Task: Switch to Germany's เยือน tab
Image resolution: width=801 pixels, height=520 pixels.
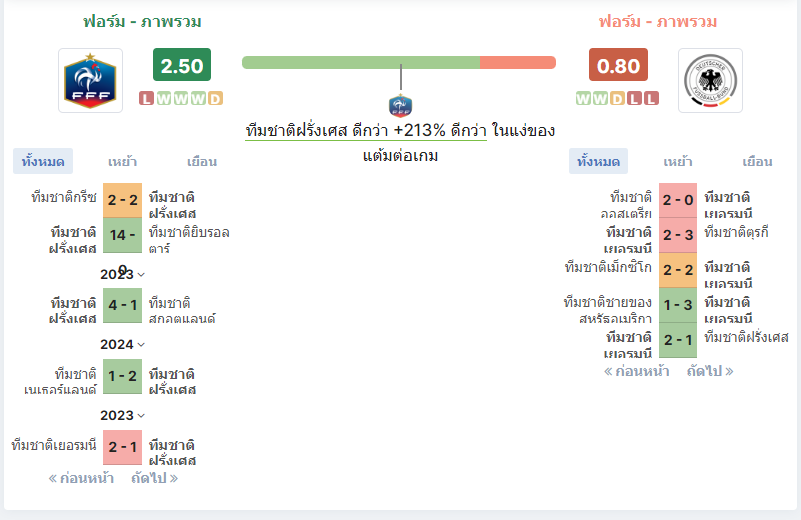Action: pos(758,161)
